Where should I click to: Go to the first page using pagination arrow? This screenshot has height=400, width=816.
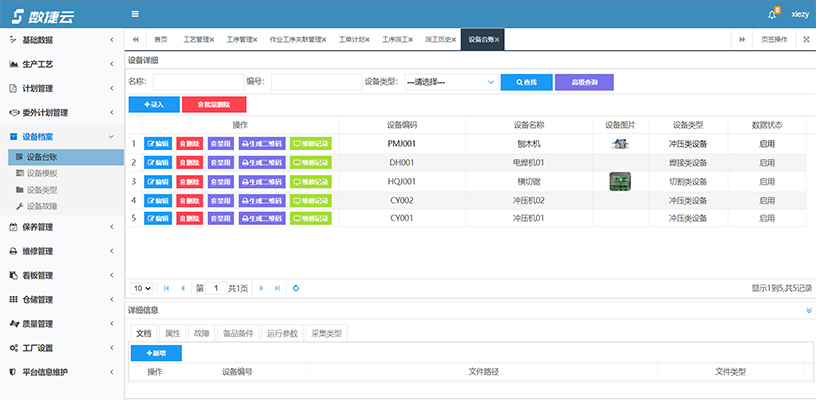coord(166,288)
